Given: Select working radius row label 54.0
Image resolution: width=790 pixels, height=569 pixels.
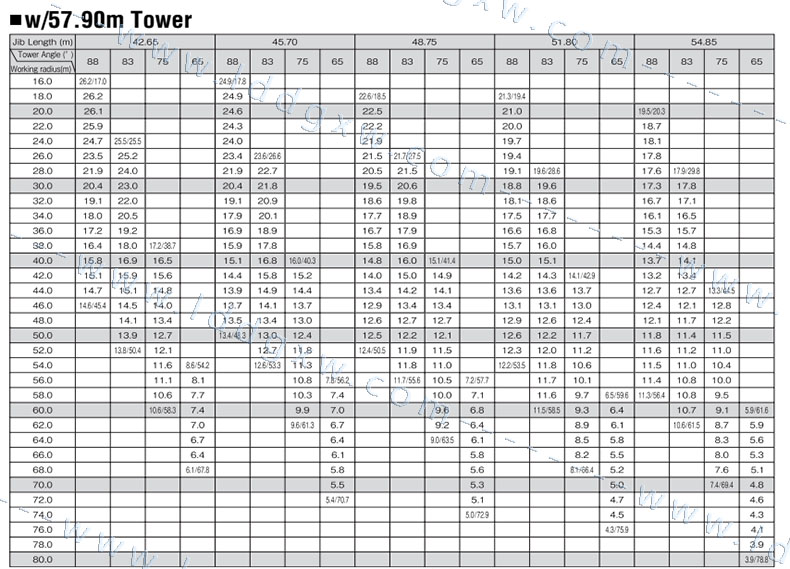Looking at the screenshot, I should click(x=42, y=365).
